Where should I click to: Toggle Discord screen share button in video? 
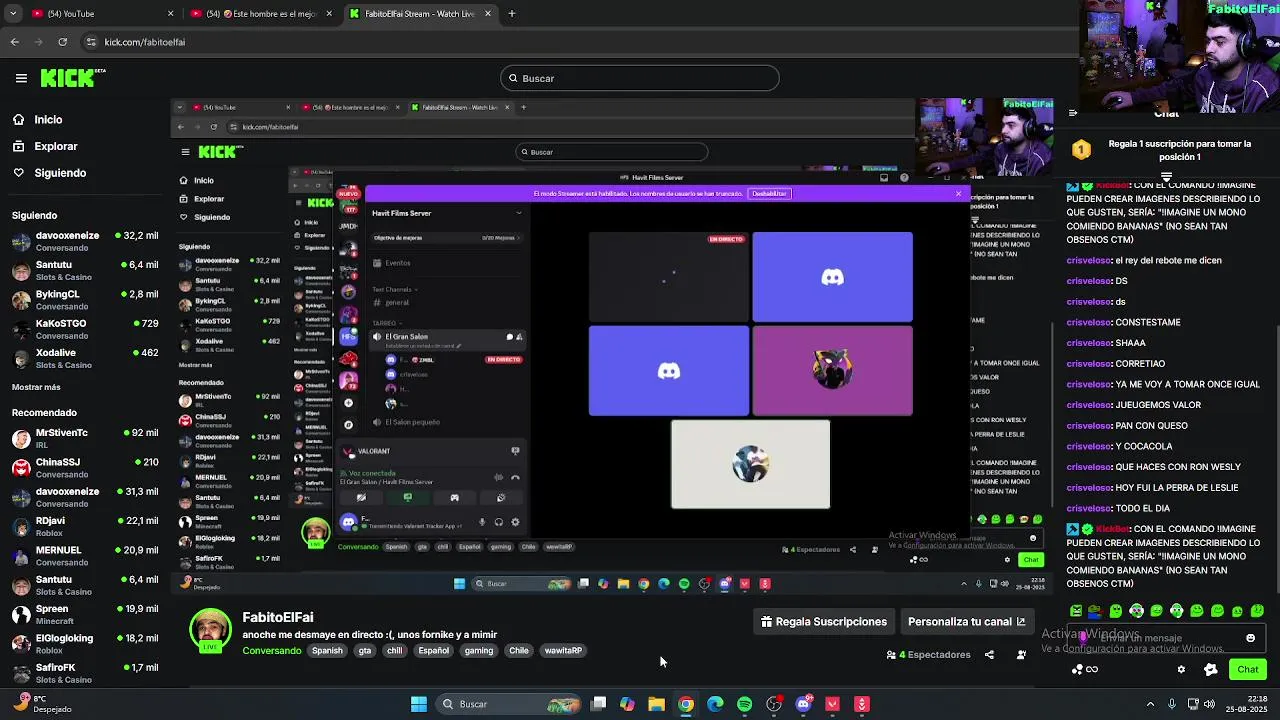pos(407,497)
